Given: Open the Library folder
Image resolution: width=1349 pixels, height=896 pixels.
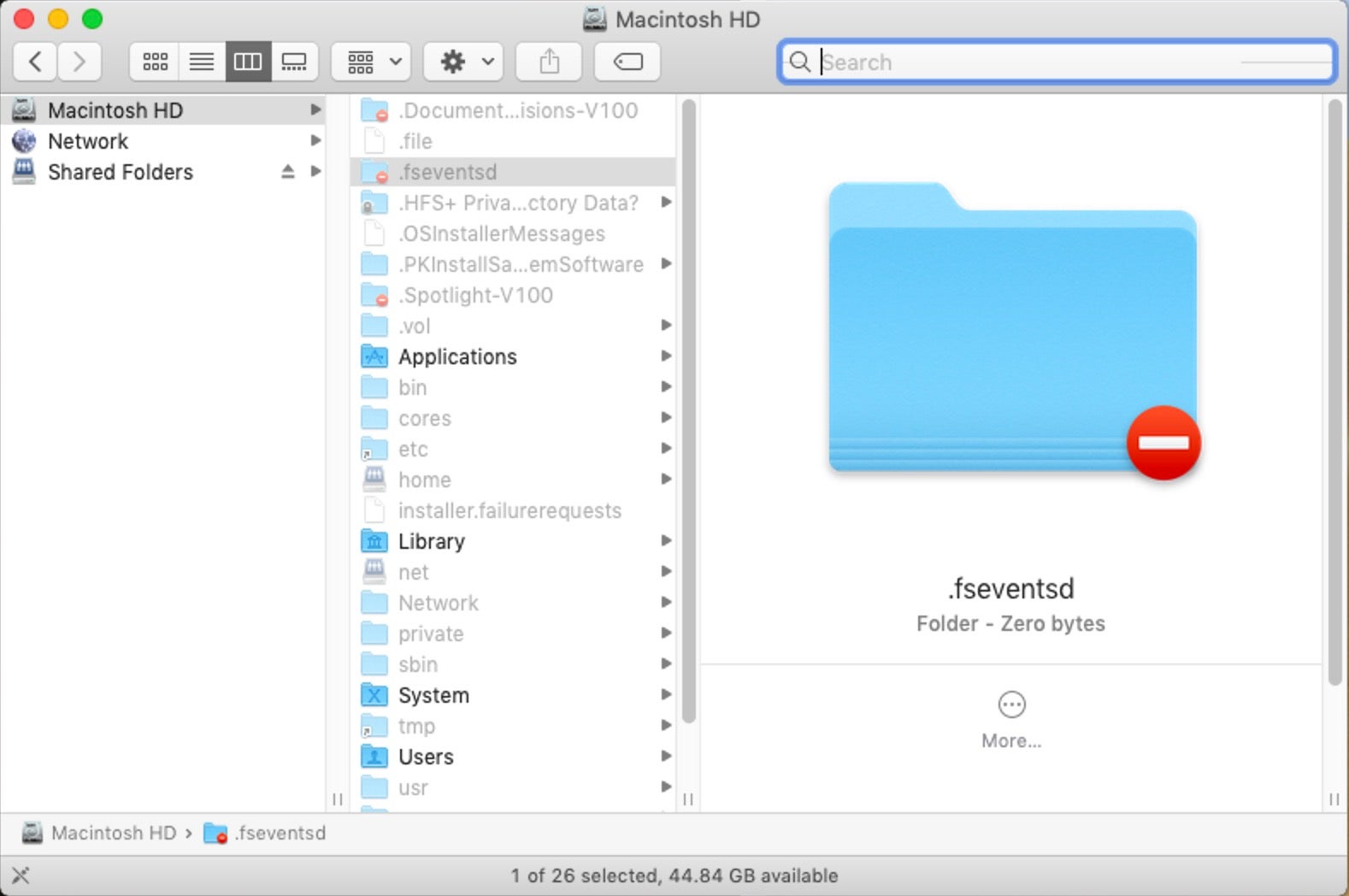Looking at the screenshot, I should click(x=432, y=541).
